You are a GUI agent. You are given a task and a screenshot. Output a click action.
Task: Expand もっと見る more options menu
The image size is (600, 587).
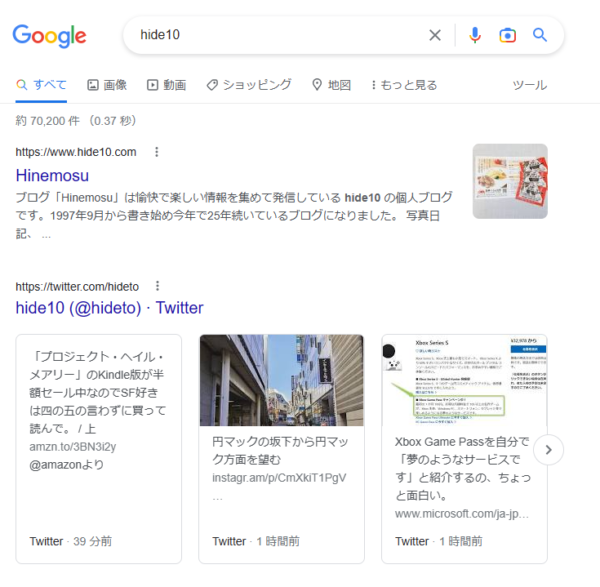point(404,85)
